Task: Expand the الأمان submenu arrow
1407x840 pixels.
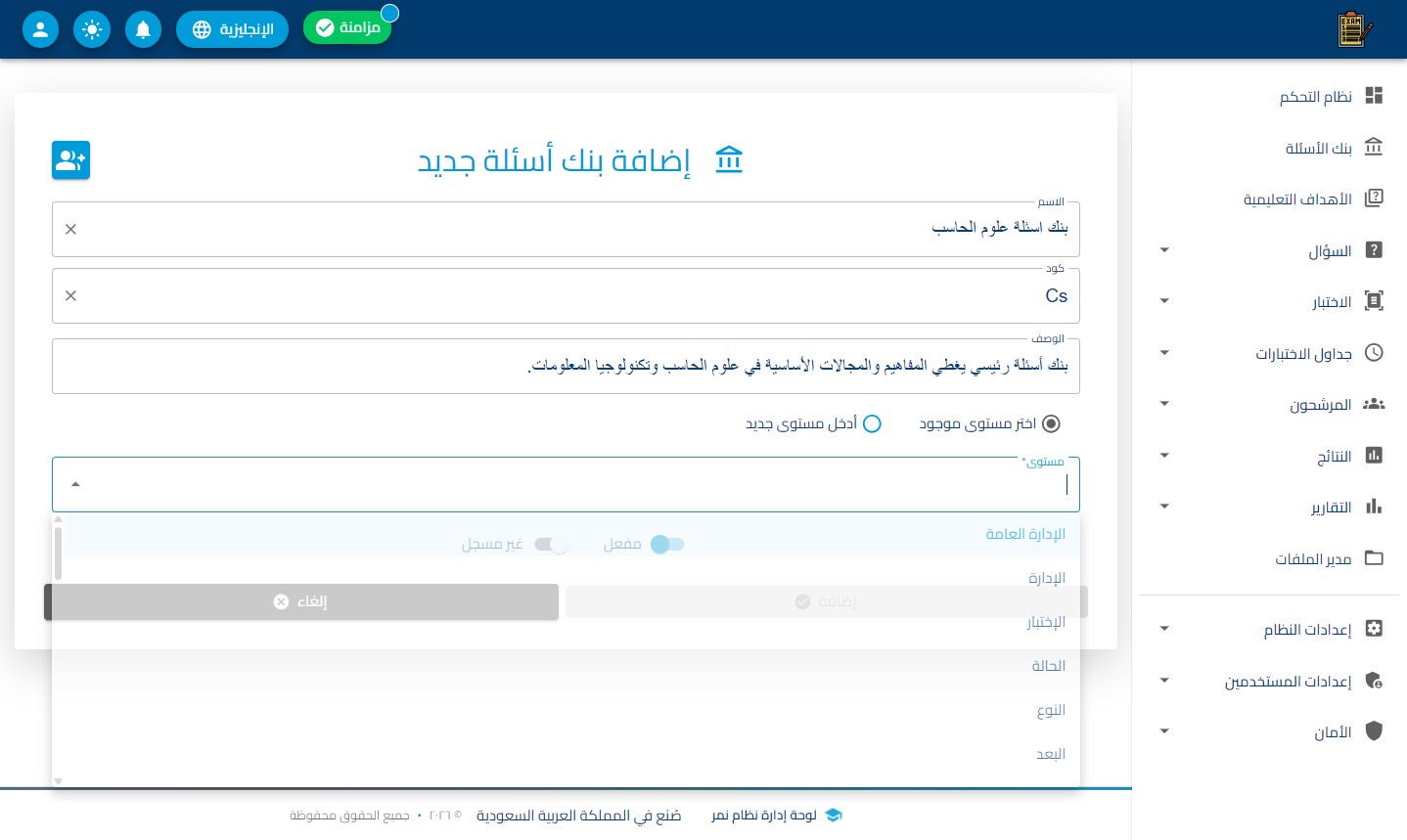Action: pos(1164,731)
